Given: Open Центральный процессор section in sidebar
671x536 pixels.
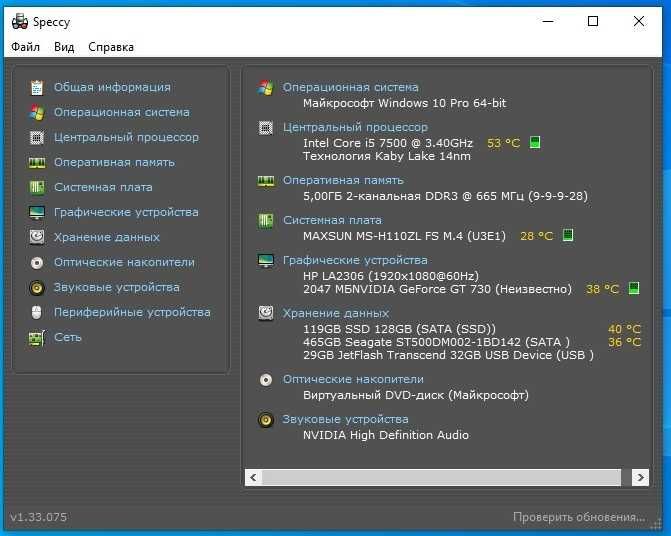Looking at the screenshot, I should (x=126, y=137).
